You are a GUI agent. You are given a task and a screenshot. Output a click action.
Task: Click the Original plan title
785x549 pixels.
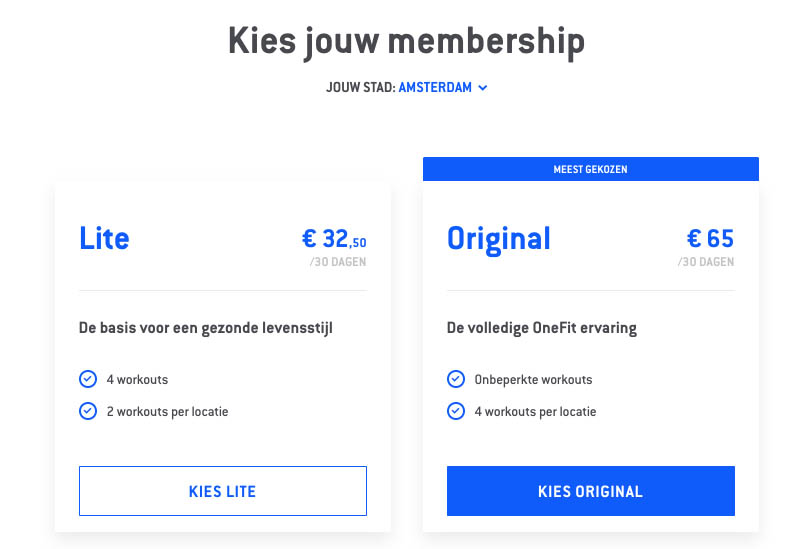pos(499,239)
